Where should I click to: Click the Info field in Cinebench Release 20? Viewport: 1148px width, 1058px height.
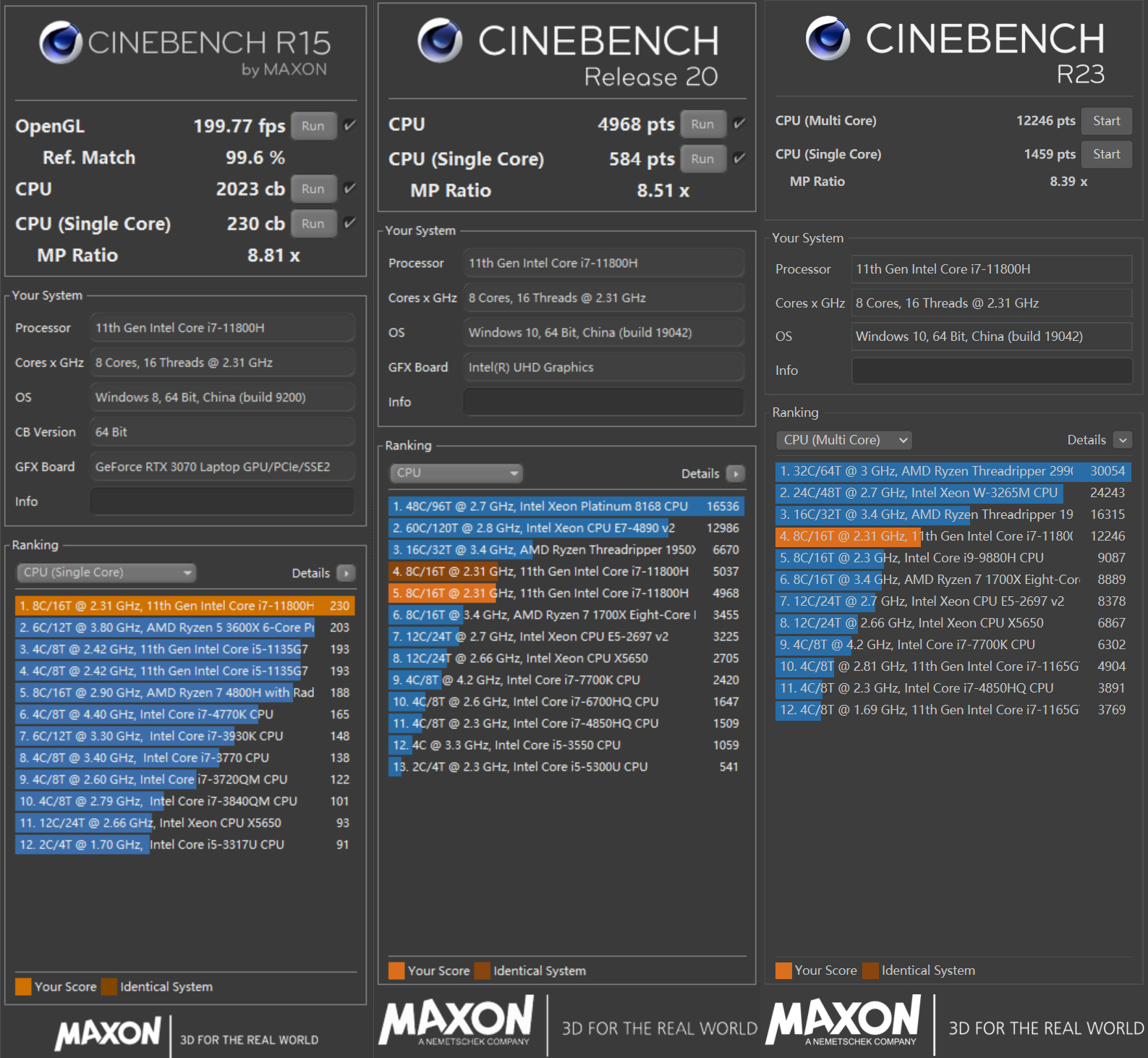point(604,402)
